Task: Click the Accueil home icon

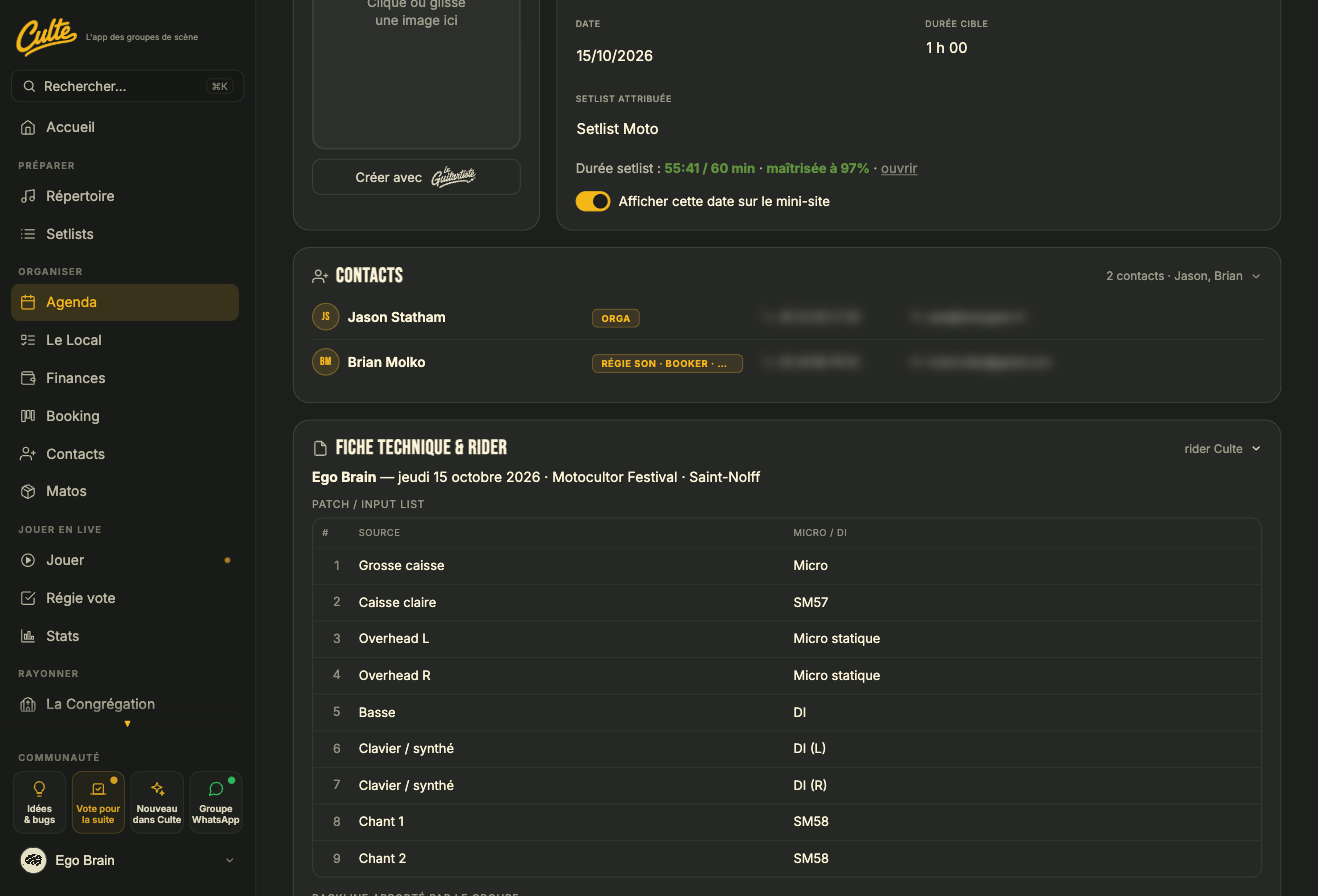Action: pos(28,127)
